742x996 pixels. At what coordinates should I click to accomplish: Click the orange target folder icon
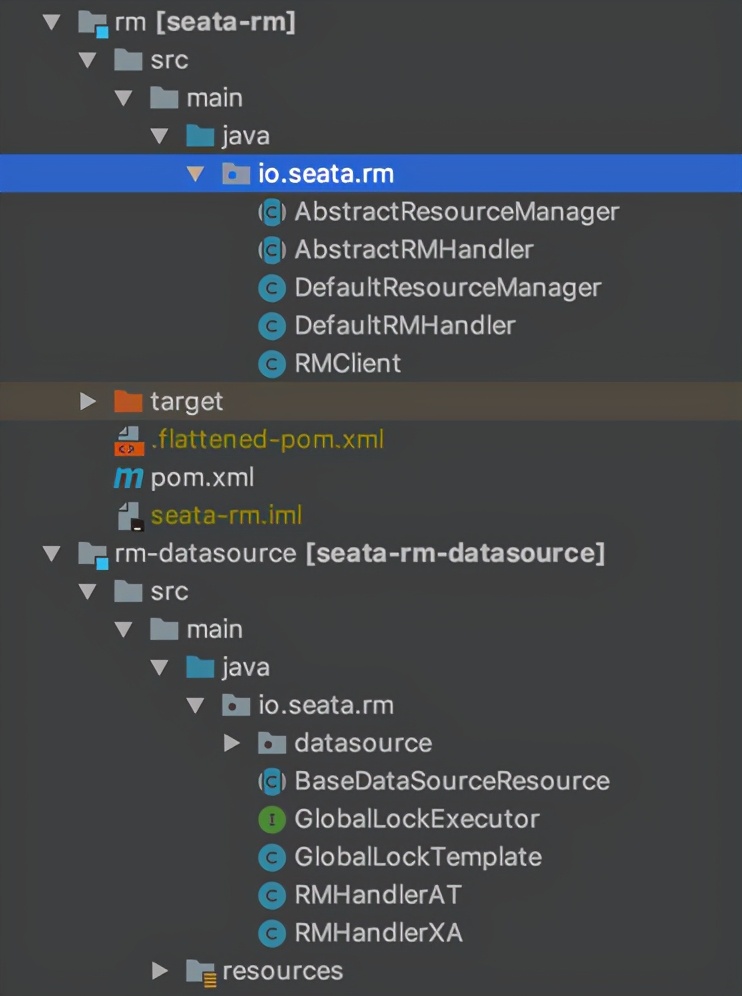pyautogui.click(x=128, y=402)
